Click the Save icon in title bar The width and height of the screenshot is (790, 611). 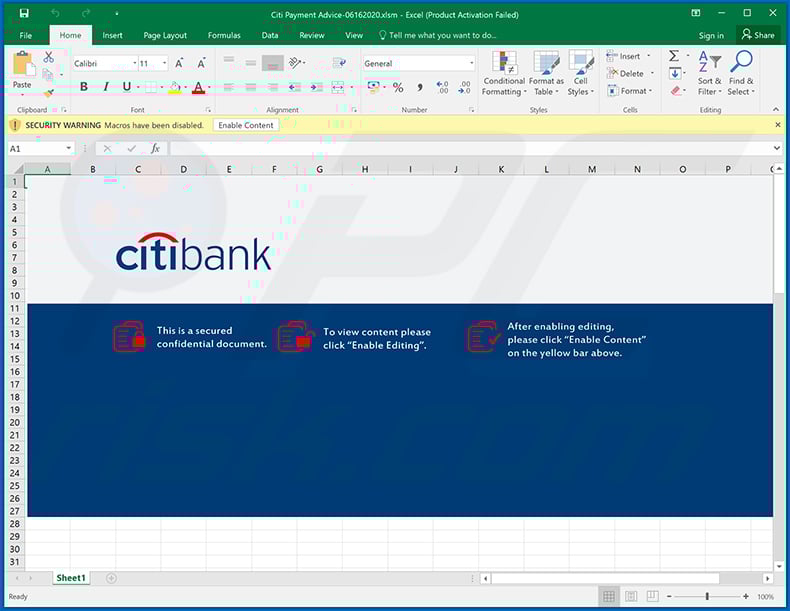24,14
